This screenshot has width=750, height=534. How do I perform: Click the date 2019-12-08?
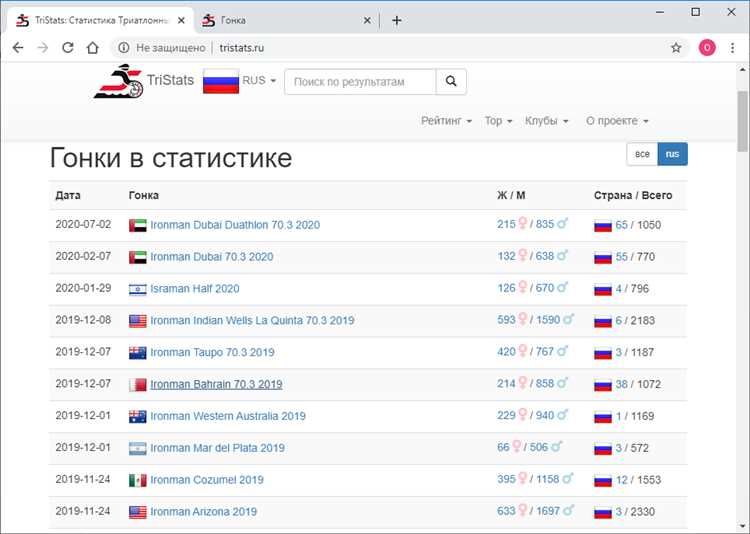pyautogui.click(x=83, y=320)
